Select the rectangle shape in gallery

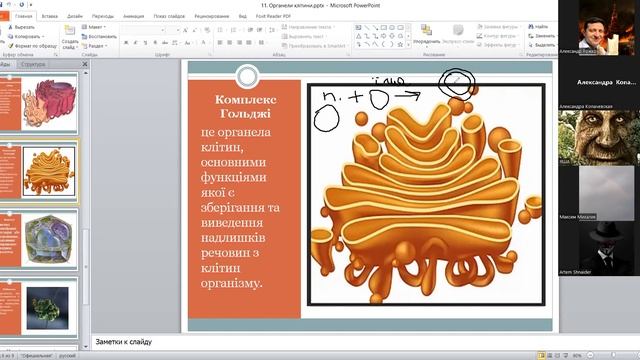tap(384, 28)
